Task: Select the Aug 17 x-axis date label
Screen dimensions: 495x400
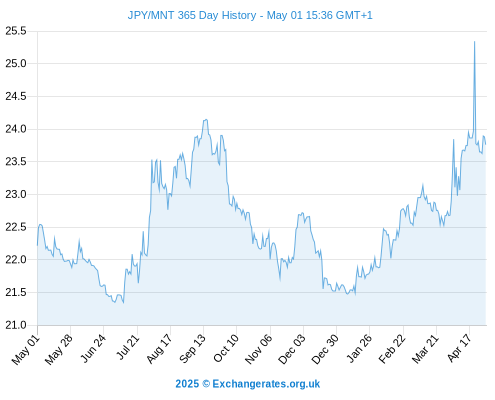Action: 159,349
